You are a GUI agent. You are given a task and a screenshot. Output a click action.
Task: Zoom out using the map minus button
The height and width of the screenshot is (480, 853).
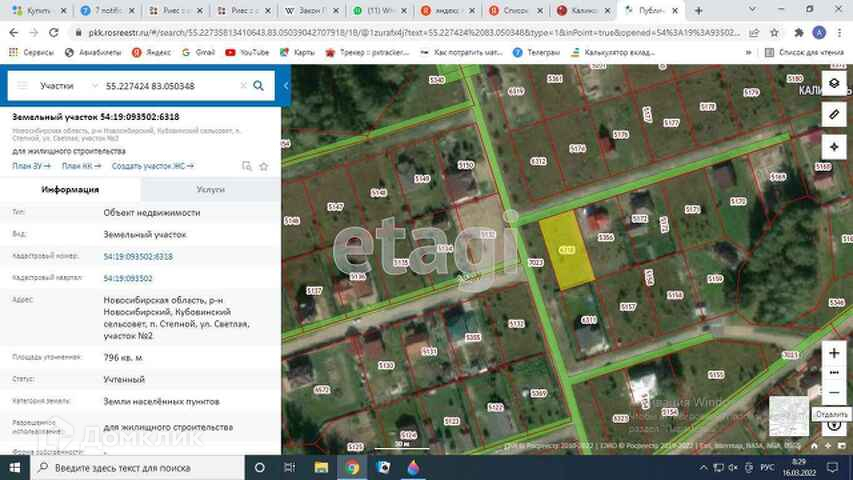[x=833, y=392]
